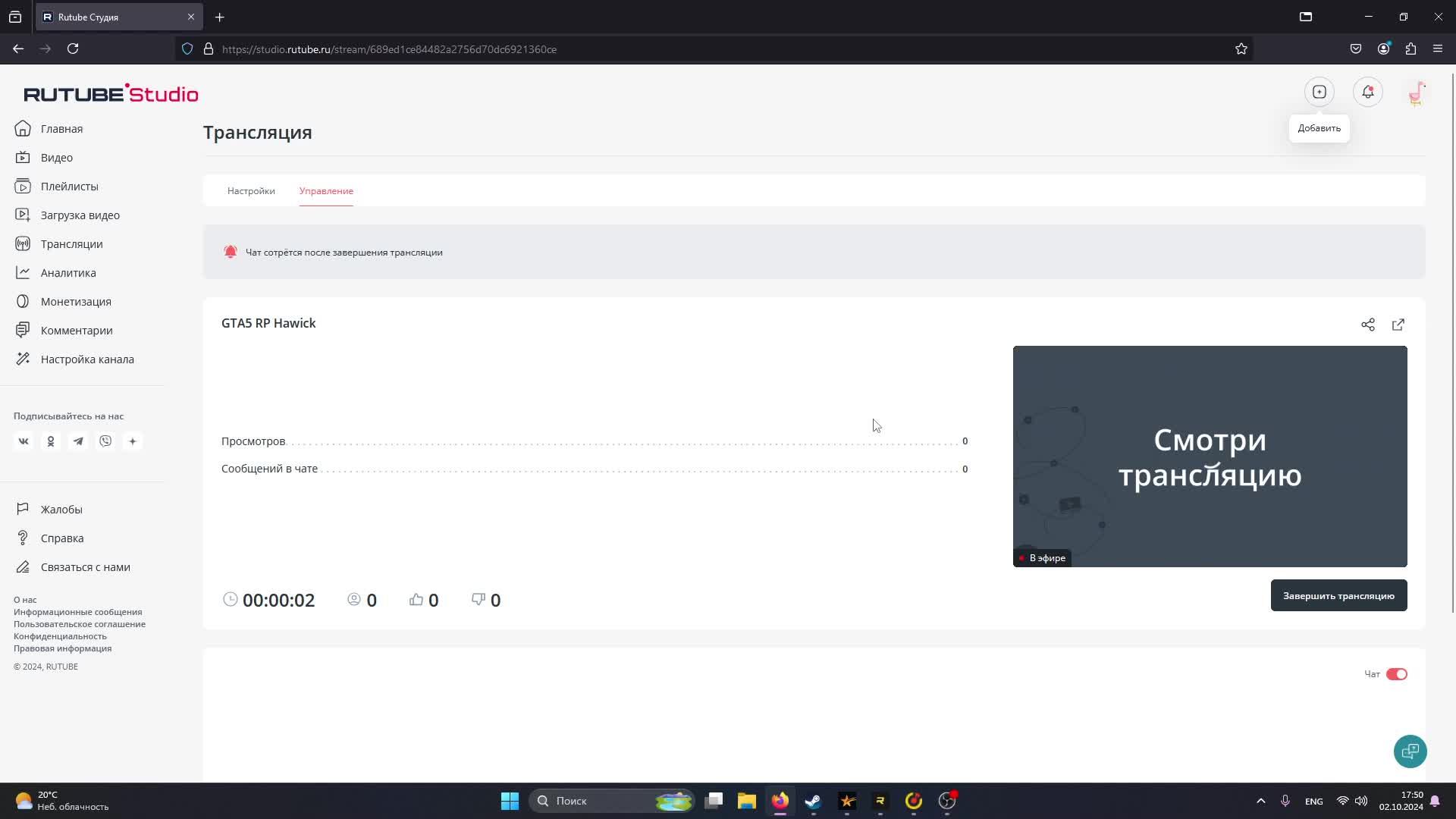Open stream in new window icon
The height and width of the screenshot is (819, 1456).
pos(1398,325)
